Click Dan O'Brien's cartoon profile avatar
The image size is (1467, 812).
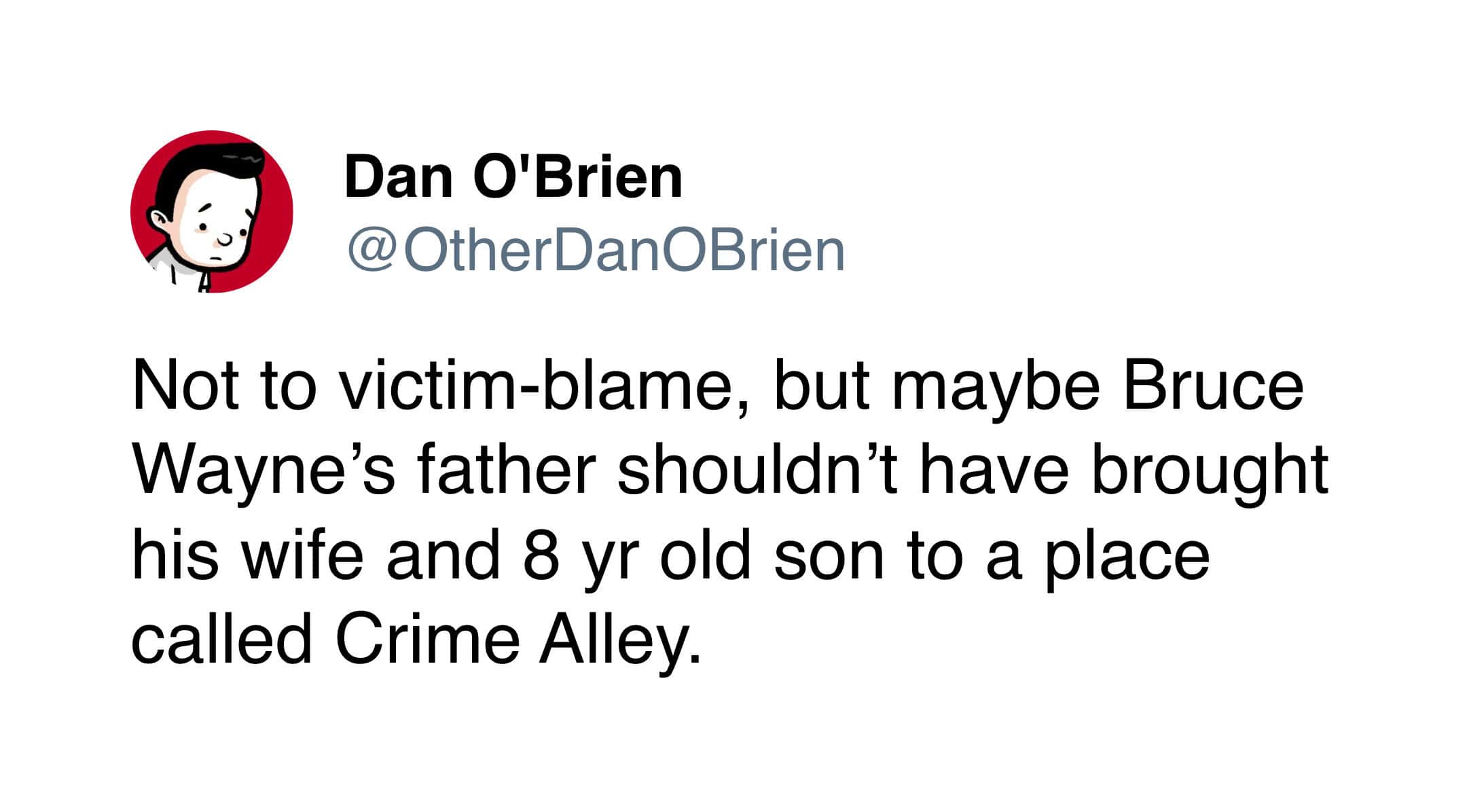tap(211, 211)
